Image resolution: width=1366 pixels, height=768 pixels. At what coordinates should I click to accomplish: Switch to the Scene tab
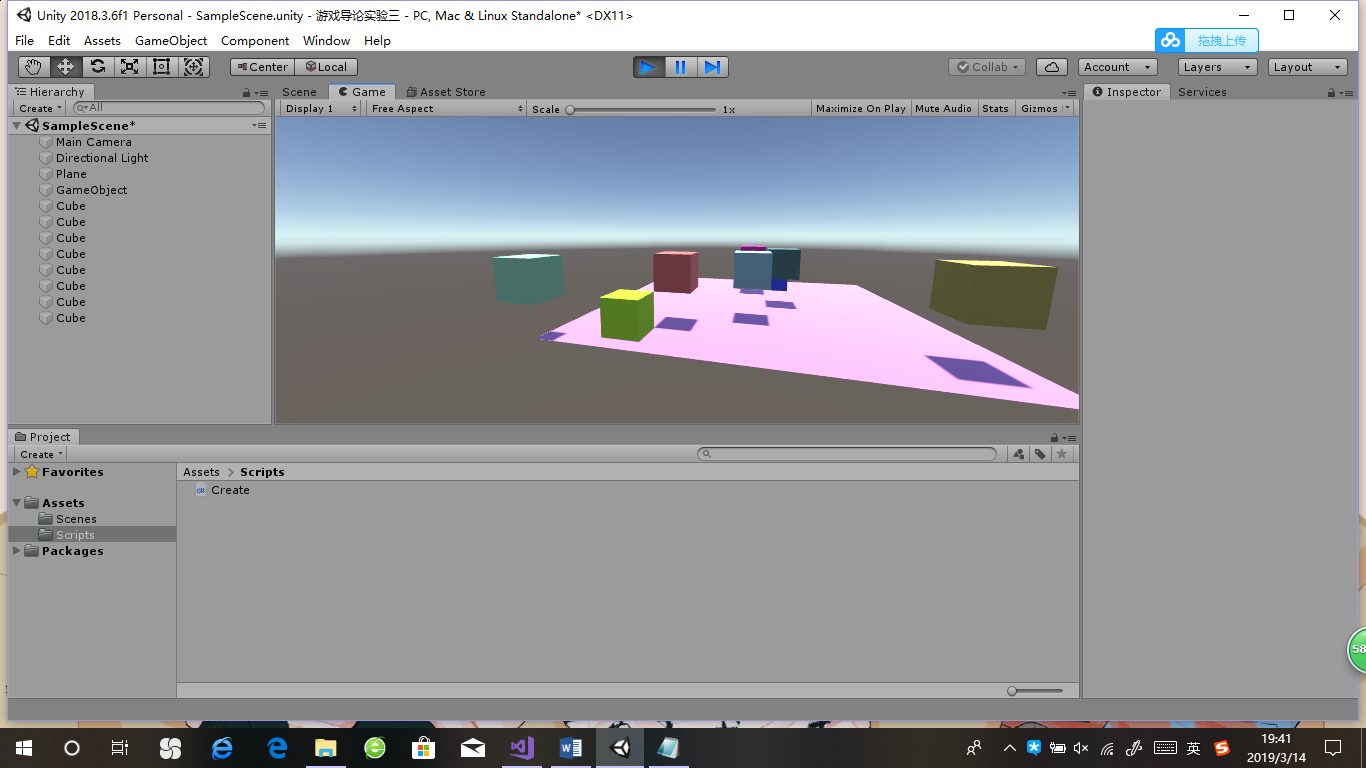tap(299, 91)
